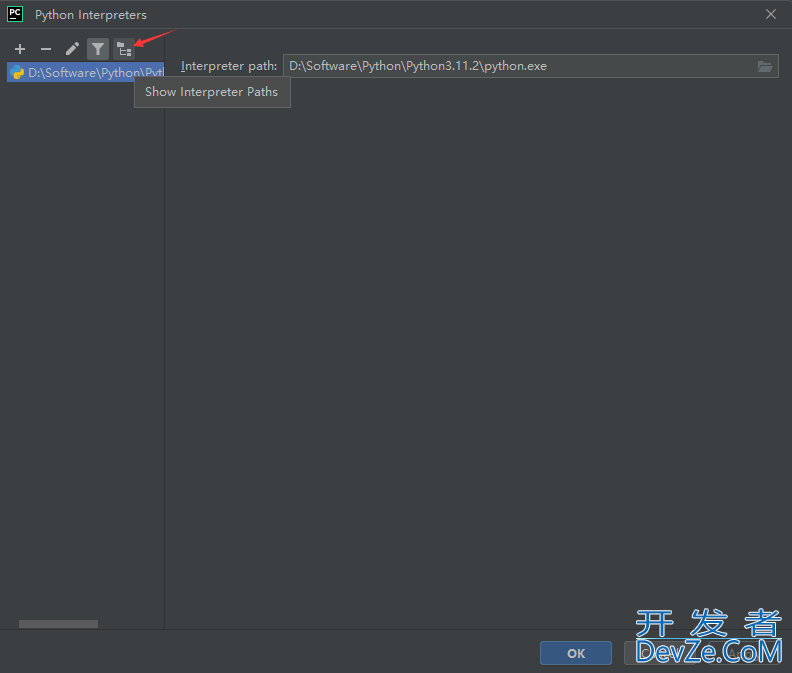Add a new Python interpreter

tap(20, 49)
